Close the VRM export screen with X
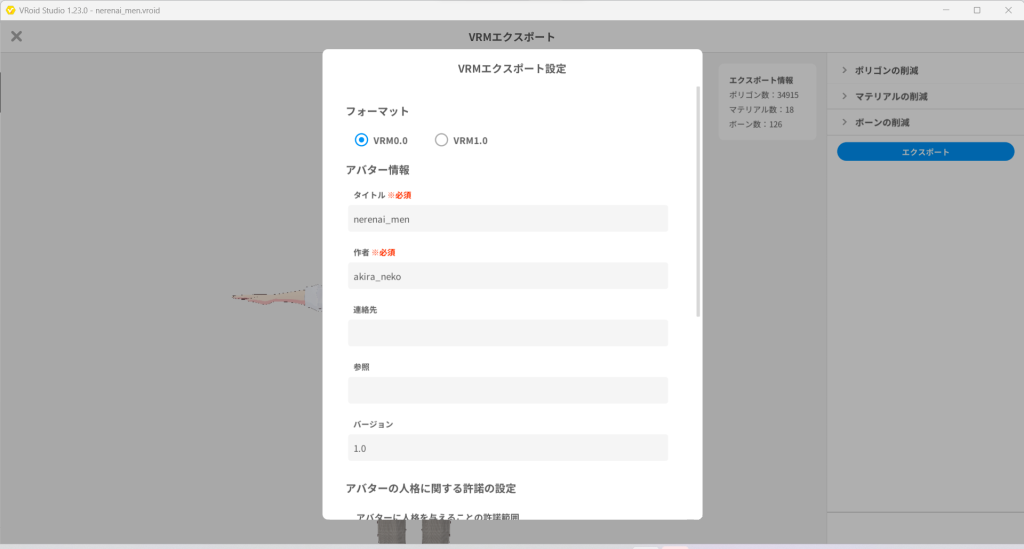1024x549 pixels. click(16, 37)
